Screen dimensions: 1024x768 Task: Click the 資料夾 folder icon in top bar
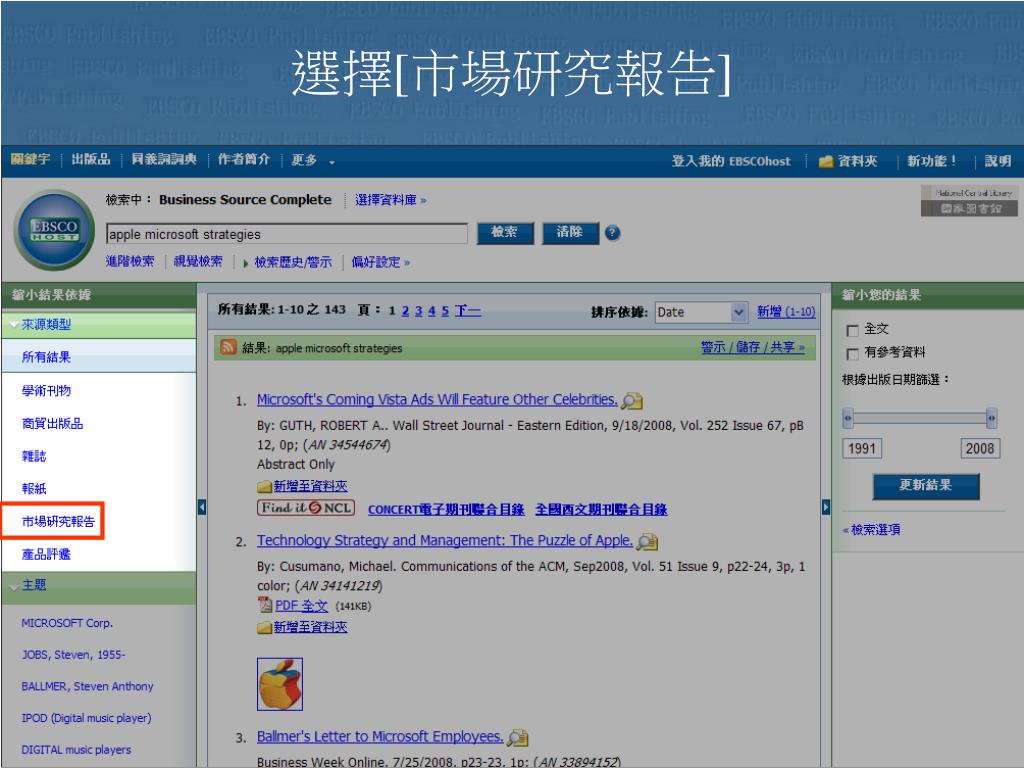[826, 161]
